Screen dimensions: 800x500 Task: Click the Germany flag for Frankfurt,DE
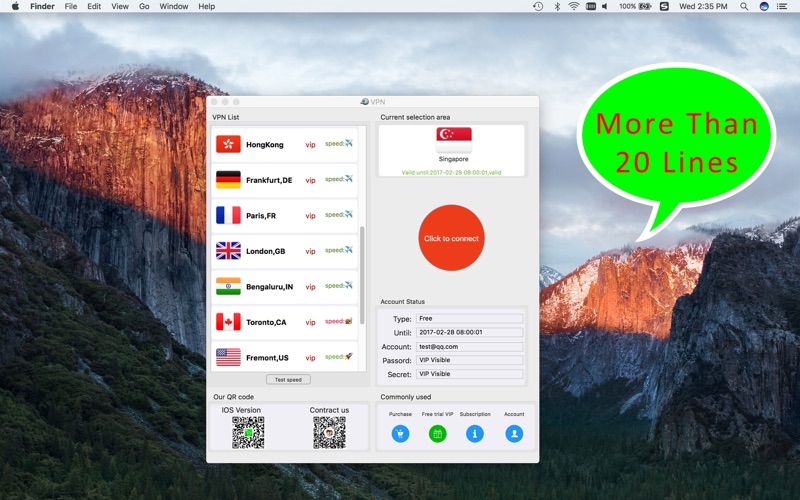point(228,180)
